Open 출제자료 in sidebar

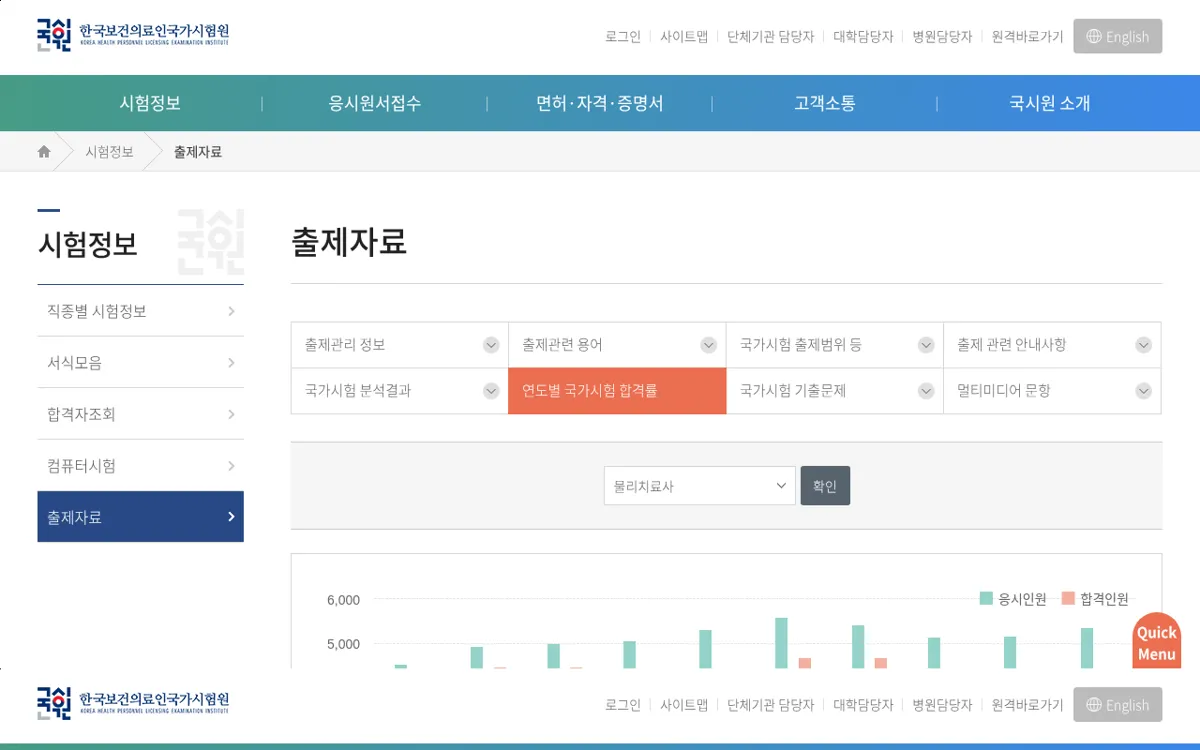[x=140, y=517]
